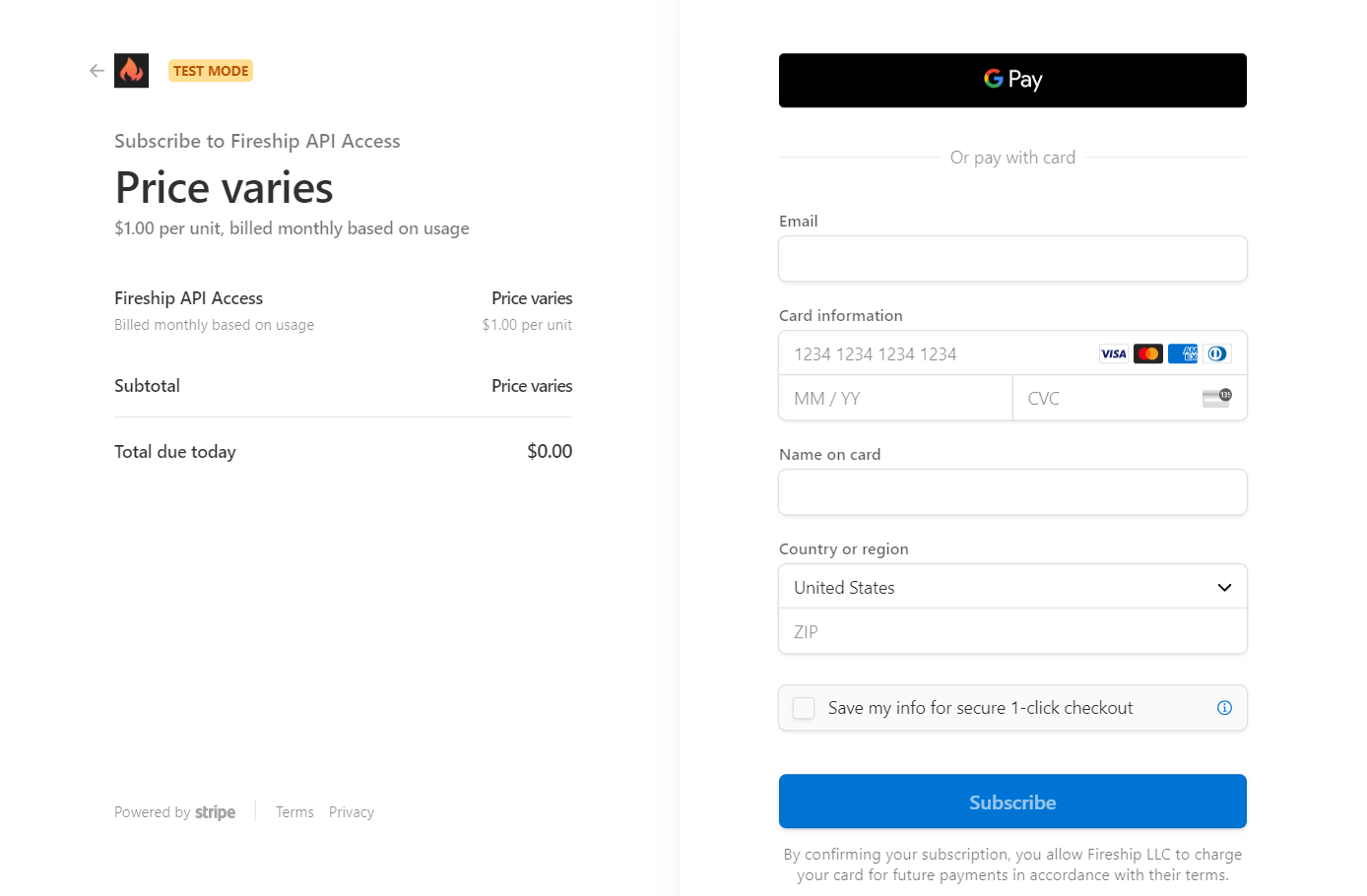Click the TEST MODE badge
Viewport: 1367px width, 896px height.
point(210,70)
